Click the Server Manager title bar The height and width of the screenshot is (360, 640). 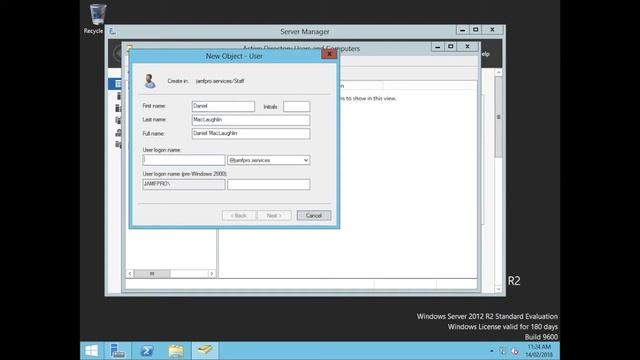click(x=304, y=31)
